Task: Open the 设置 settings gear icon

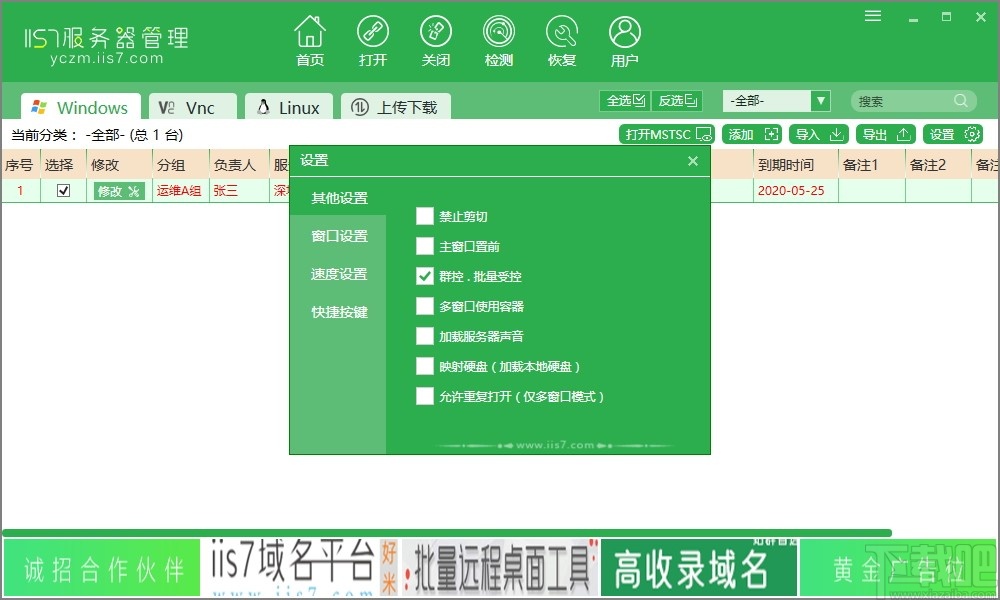Action: tap(952, 133)
